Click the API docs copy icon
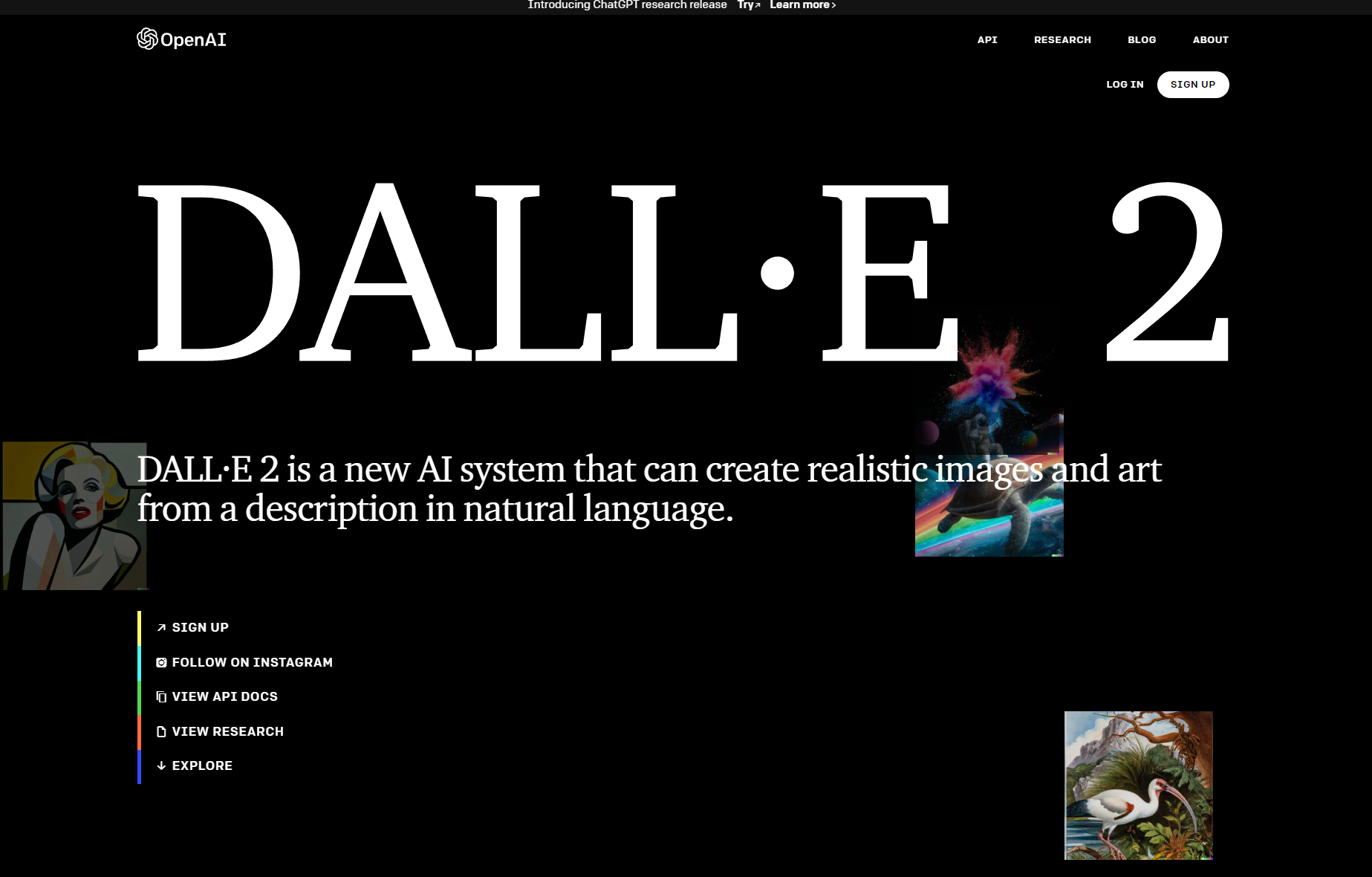1372x877 pixels. (161, 696)
